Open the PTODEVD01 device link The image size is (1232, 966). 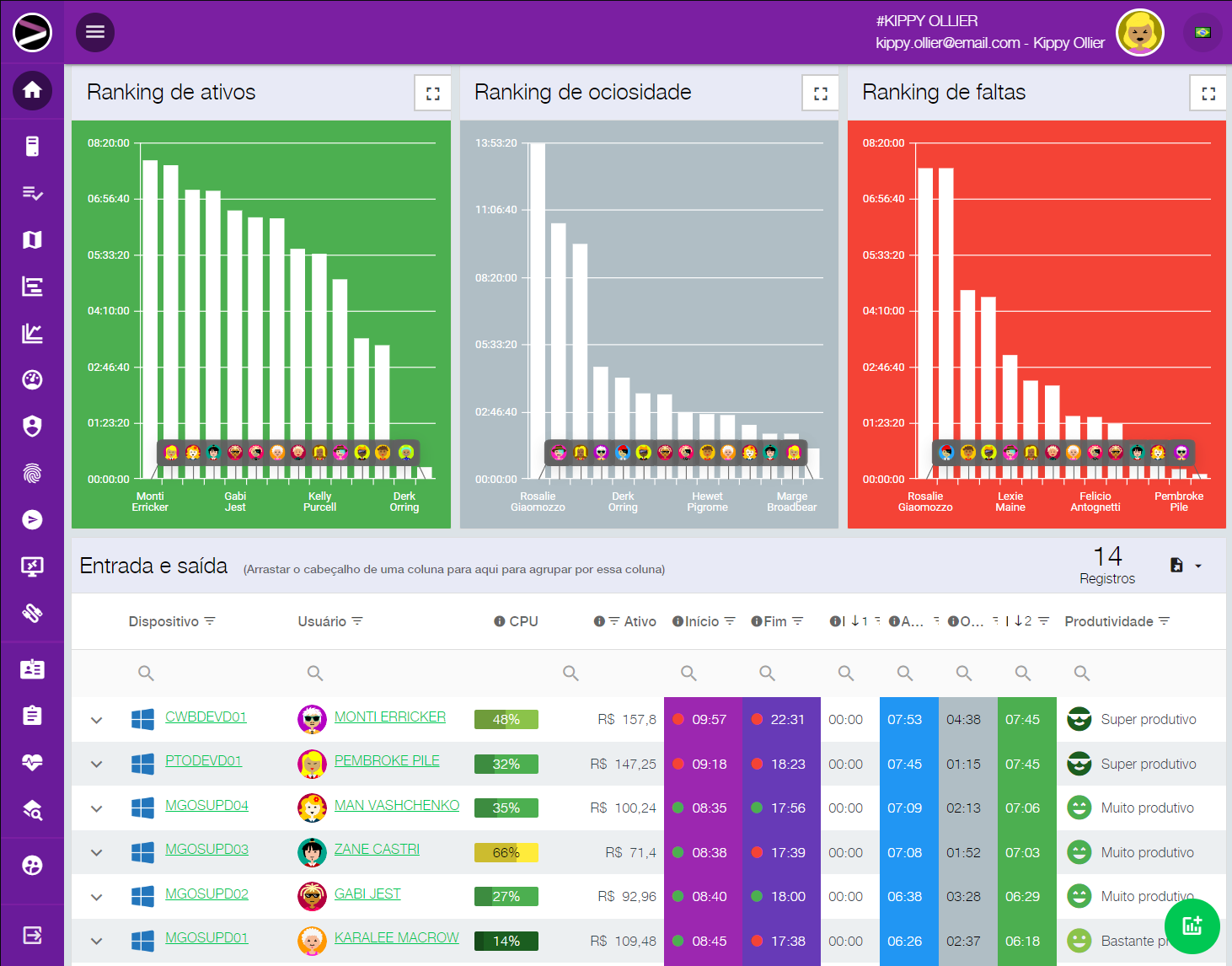point(203,760)
